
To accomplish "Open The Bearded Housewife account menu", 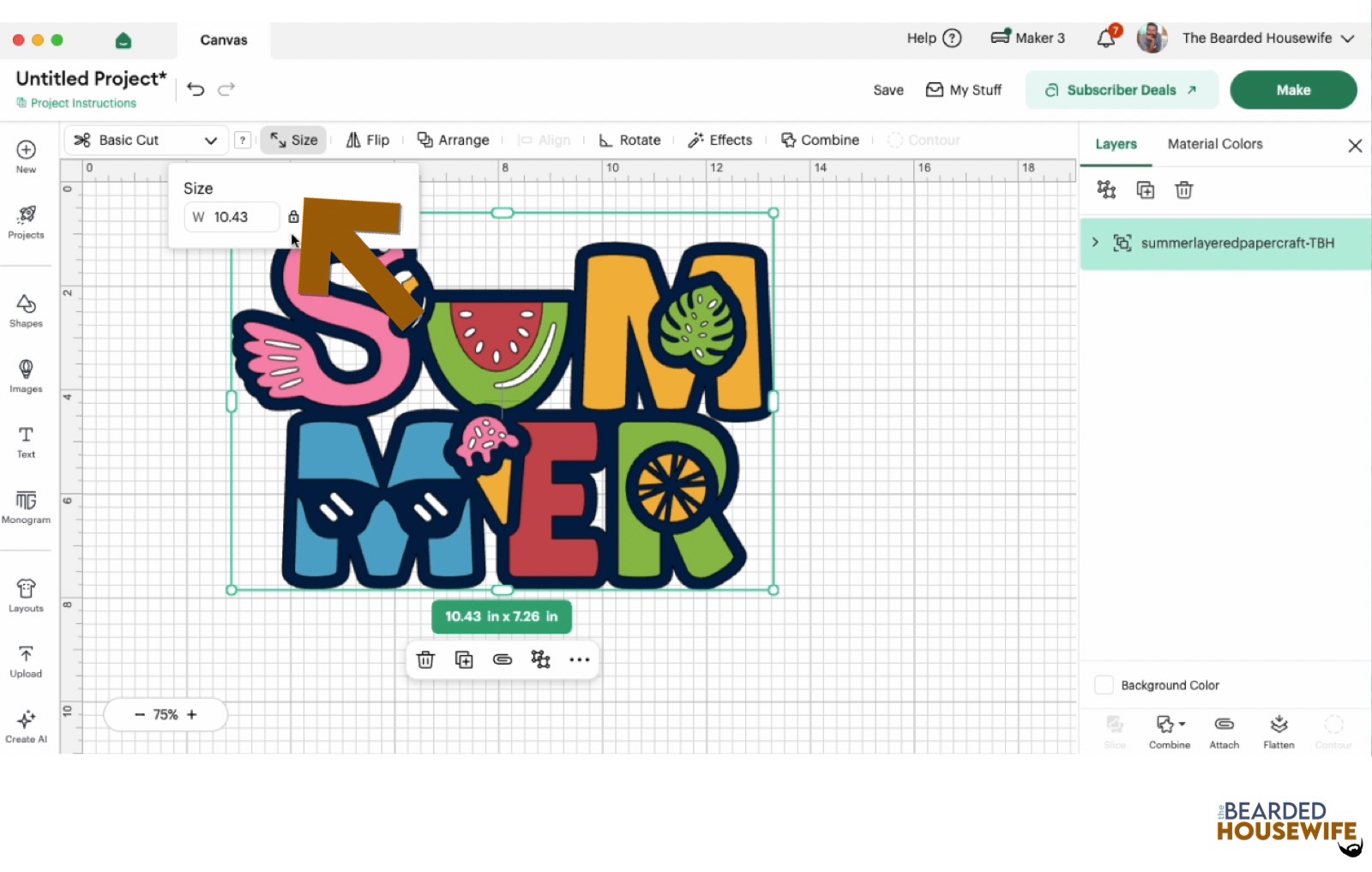I will click(1268, 38).
